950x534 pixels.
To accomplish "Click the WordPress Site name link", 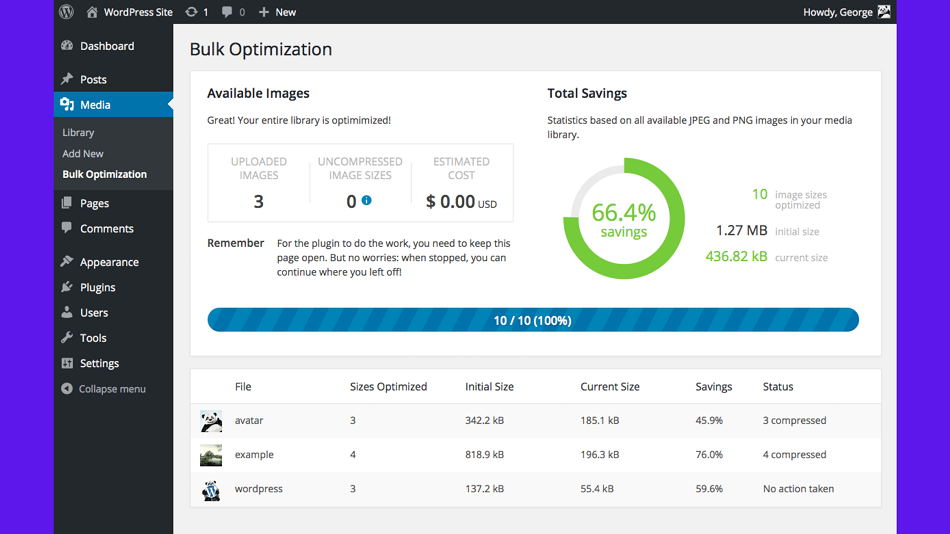I will click(x=138, y=12).
